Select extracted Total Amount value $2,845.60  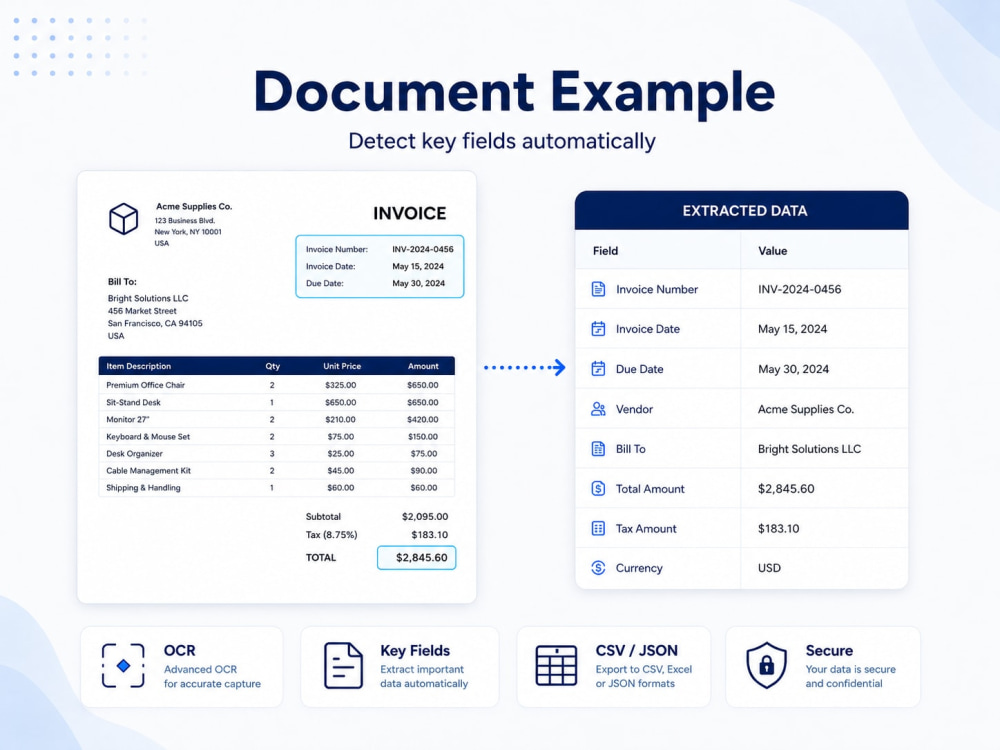(786, 489)
